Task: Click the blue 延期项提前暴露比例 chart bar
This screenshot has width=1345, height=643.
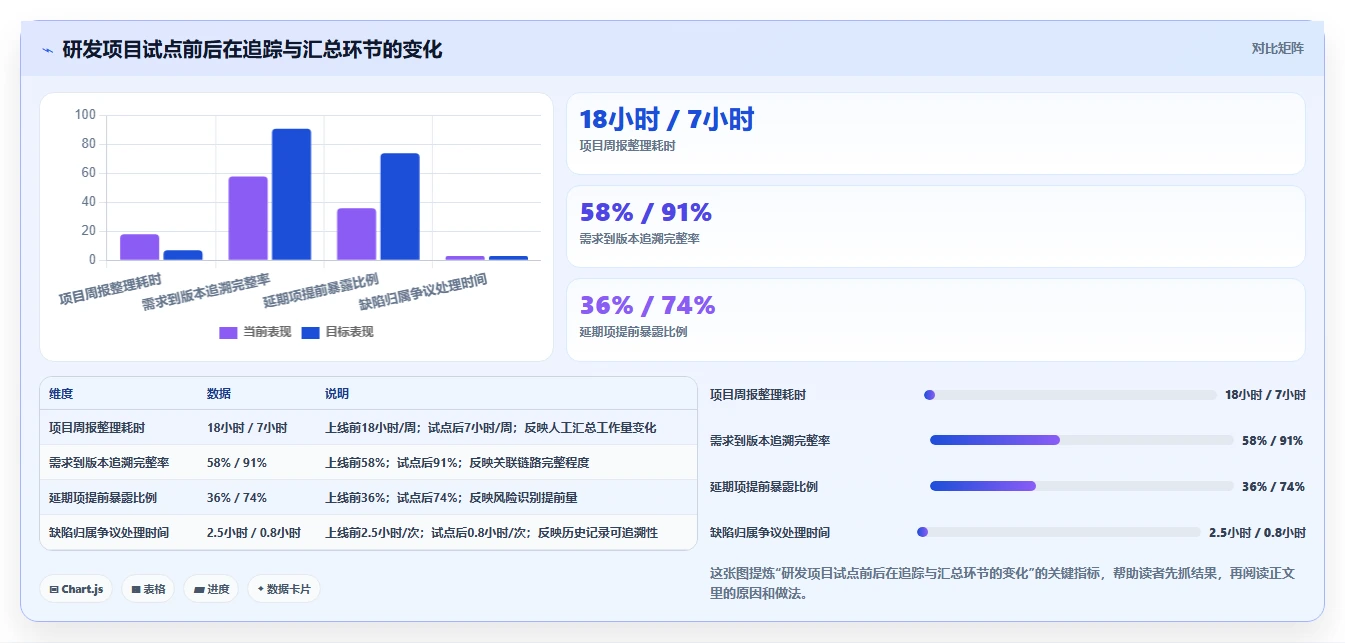Action: pos(400,206)
